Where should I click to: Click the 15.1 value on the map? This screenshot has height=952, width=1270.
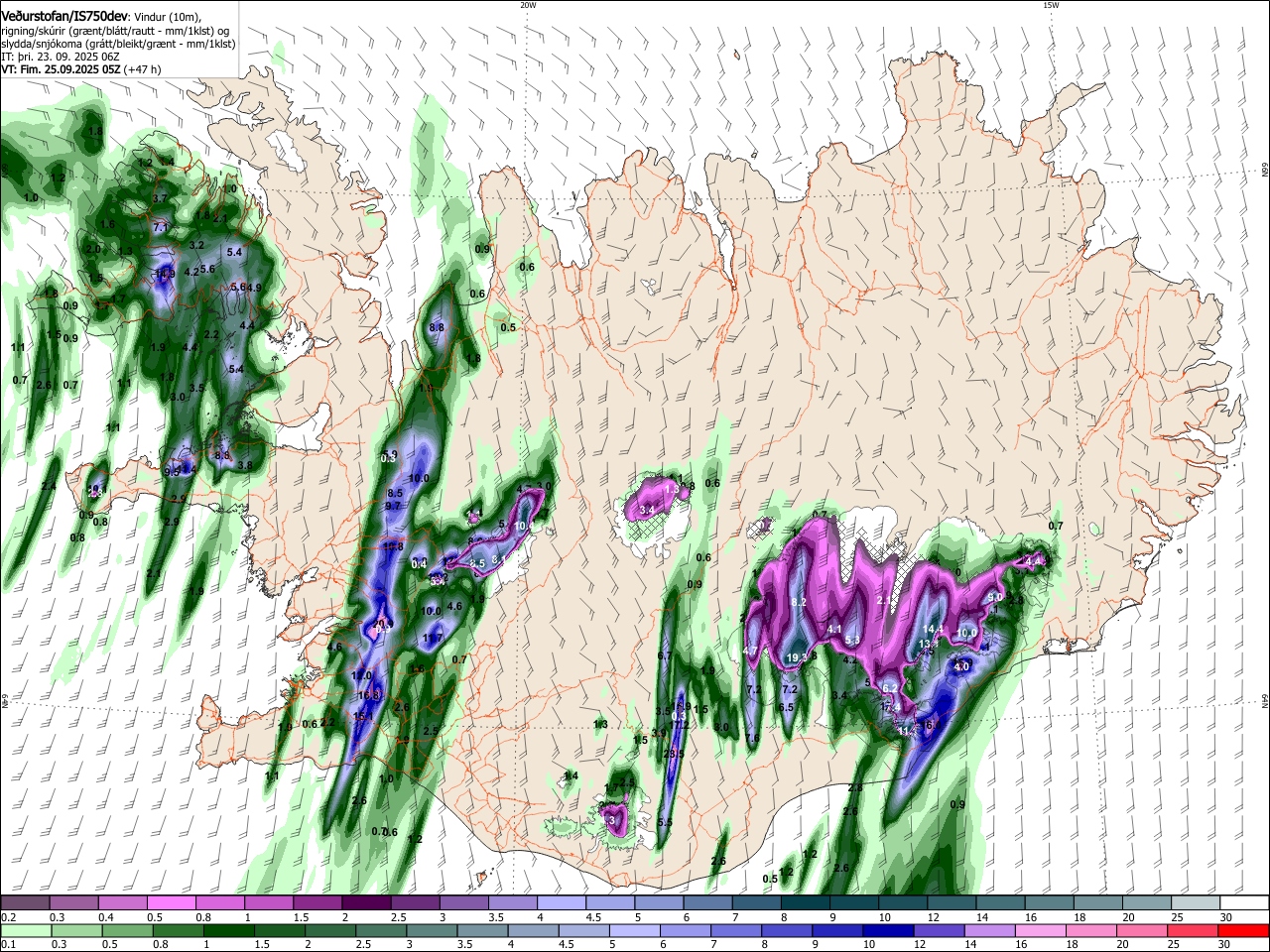(x=363, y=716)
